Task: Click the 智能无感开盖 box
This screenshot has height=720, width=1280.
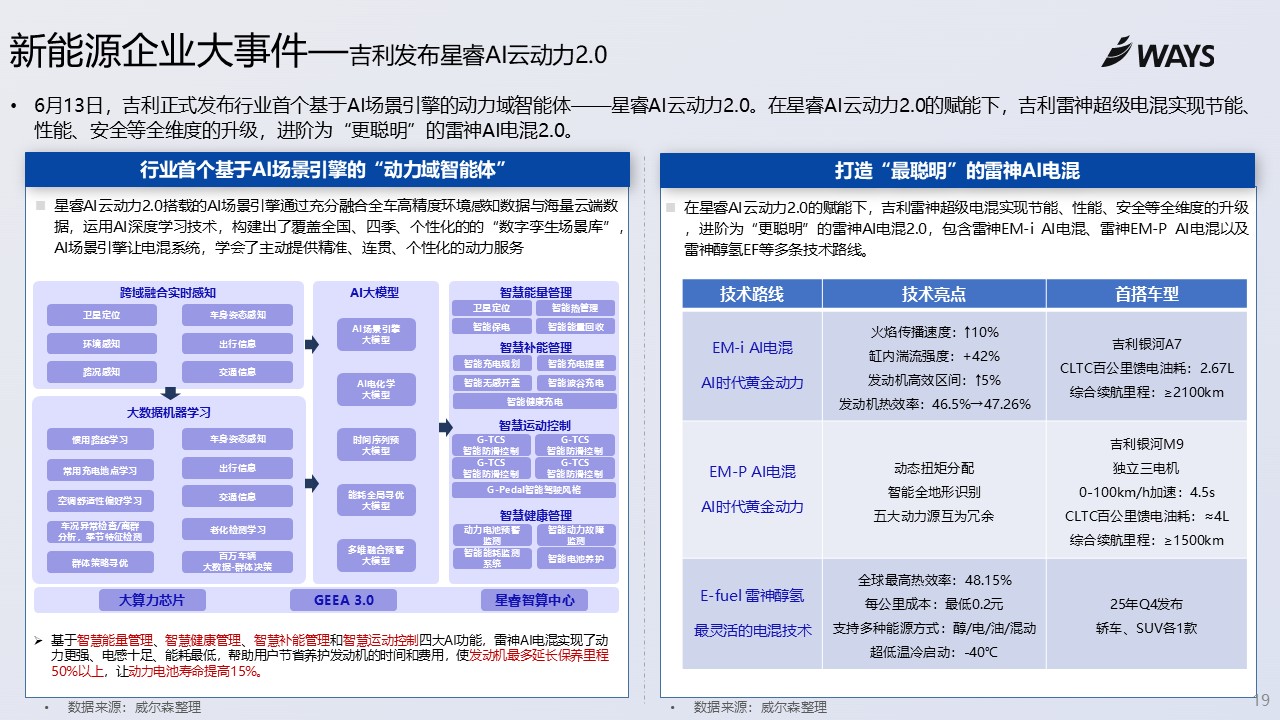Action: (491, 382)
